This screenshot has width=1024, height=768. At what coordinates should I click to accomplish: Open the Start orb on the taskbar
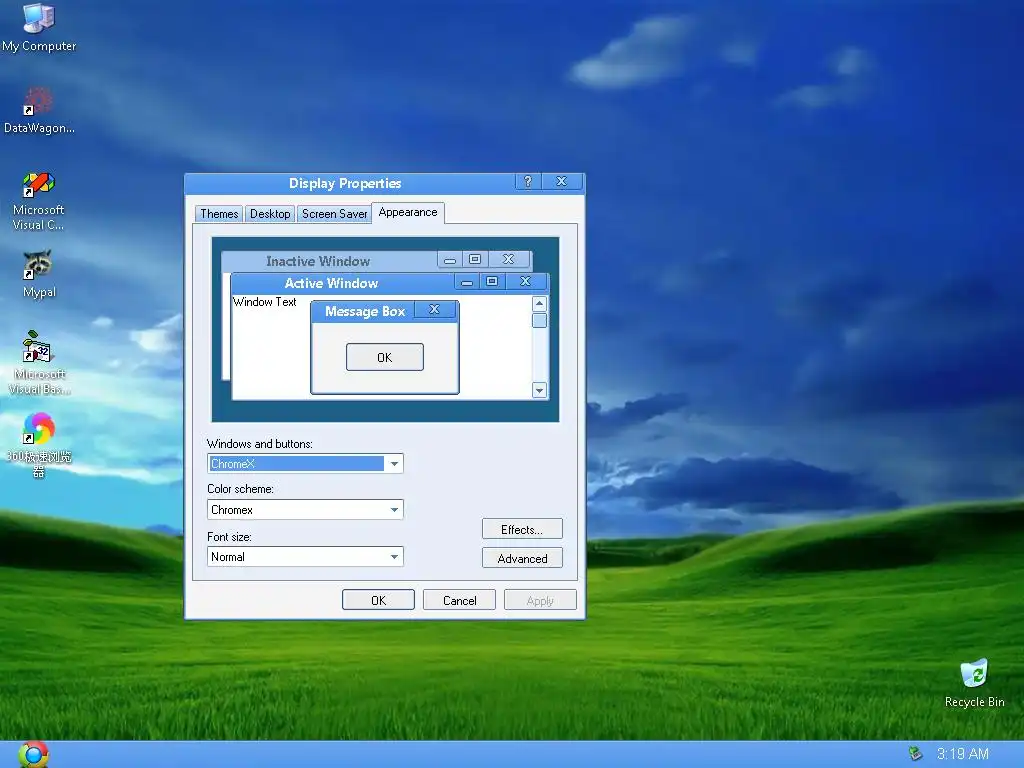[33, 754]
